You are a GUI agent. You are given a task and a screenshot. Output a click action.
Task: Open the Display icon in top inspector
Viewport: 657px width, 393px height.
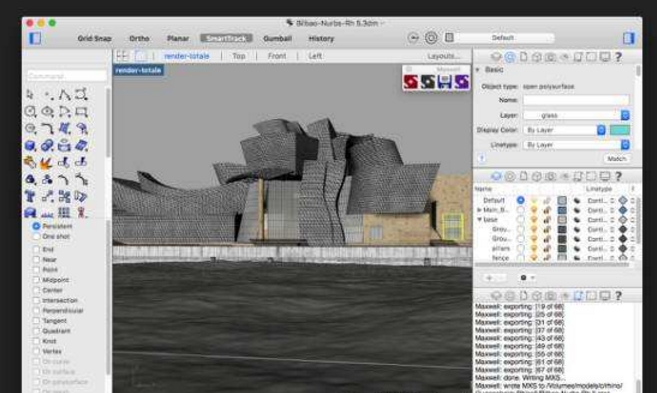605,57
